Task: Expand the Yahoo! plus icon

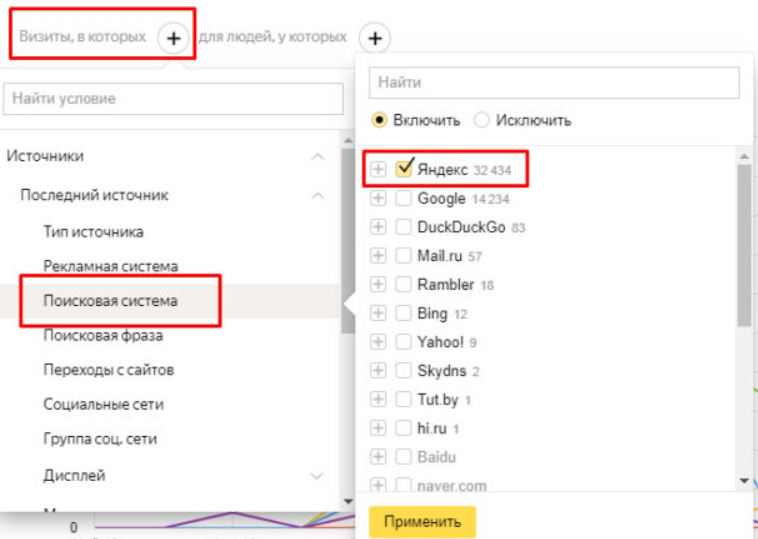Action: point(379,342)
